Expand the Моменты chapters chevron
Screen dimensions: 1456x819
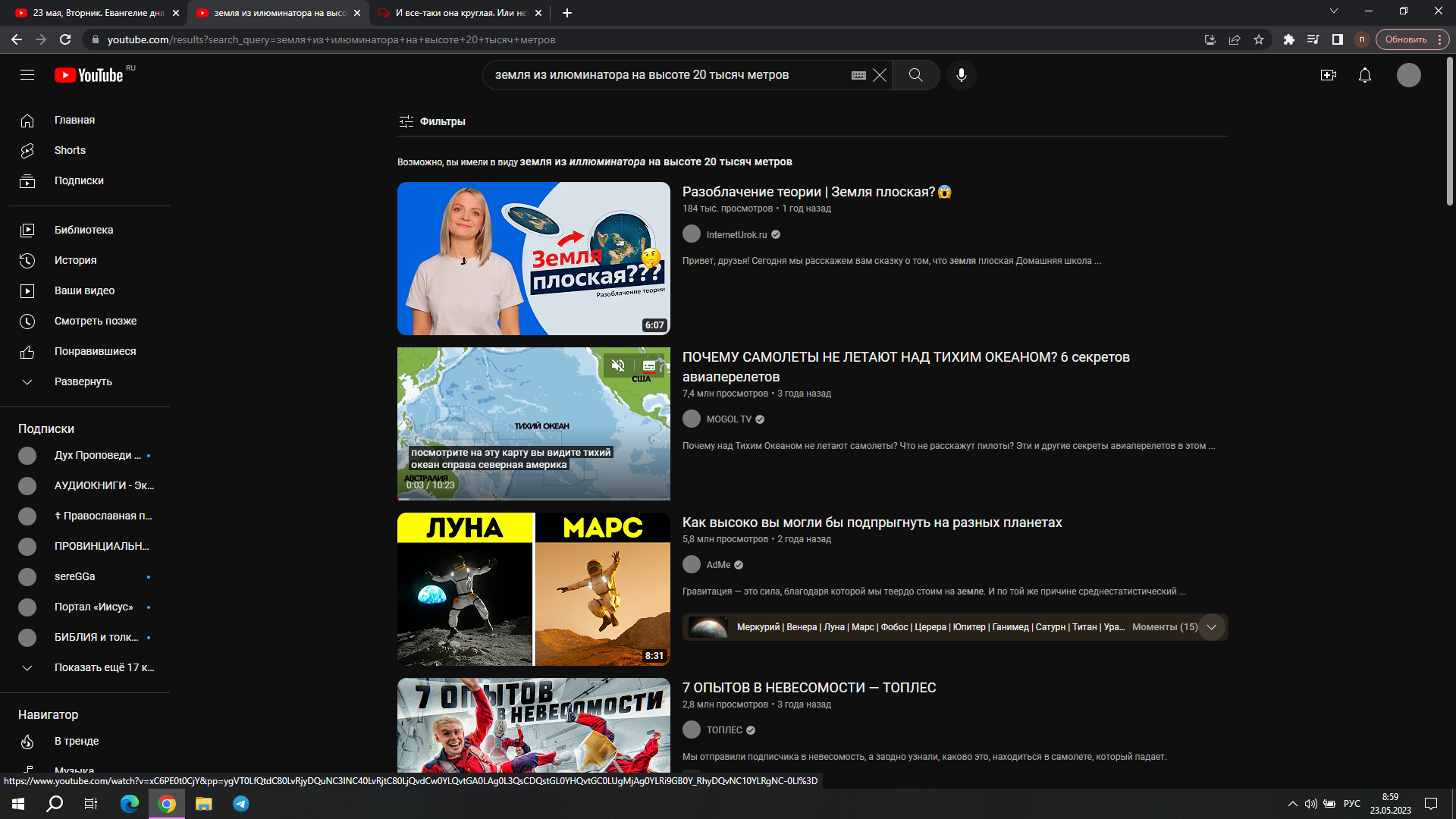(1212, 627)
